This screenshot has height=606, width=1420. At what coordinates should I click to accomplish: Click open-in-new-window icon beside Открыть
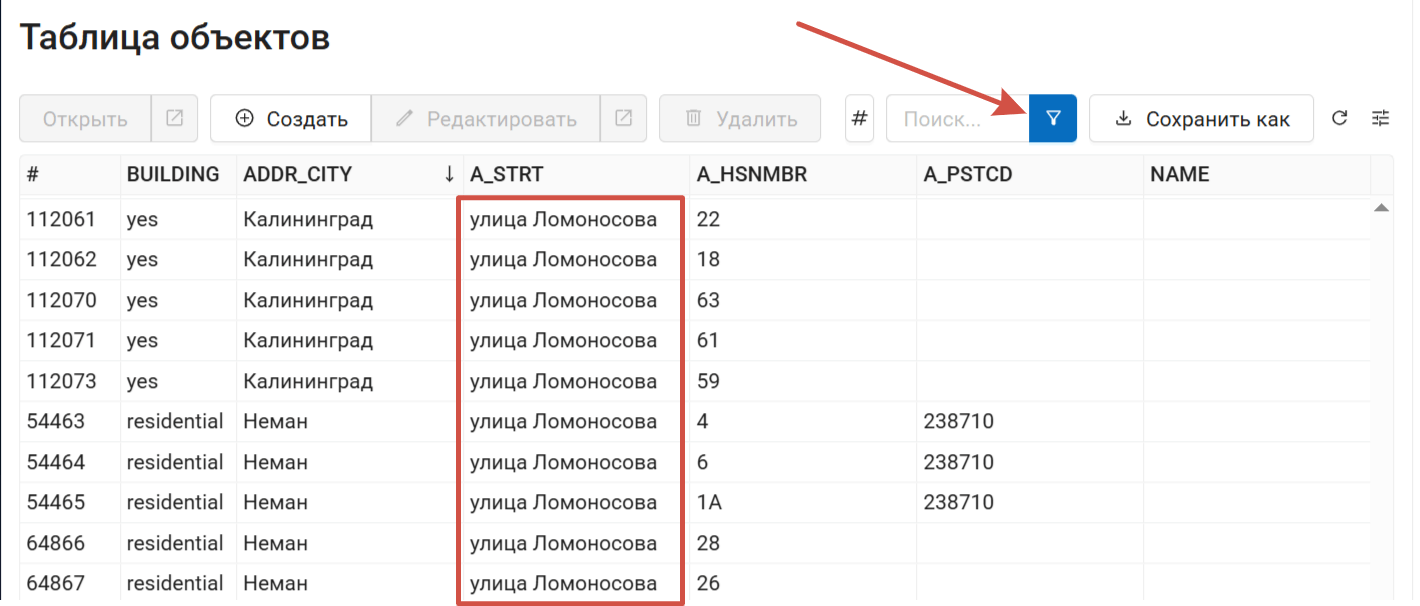(x=174, y=119)
